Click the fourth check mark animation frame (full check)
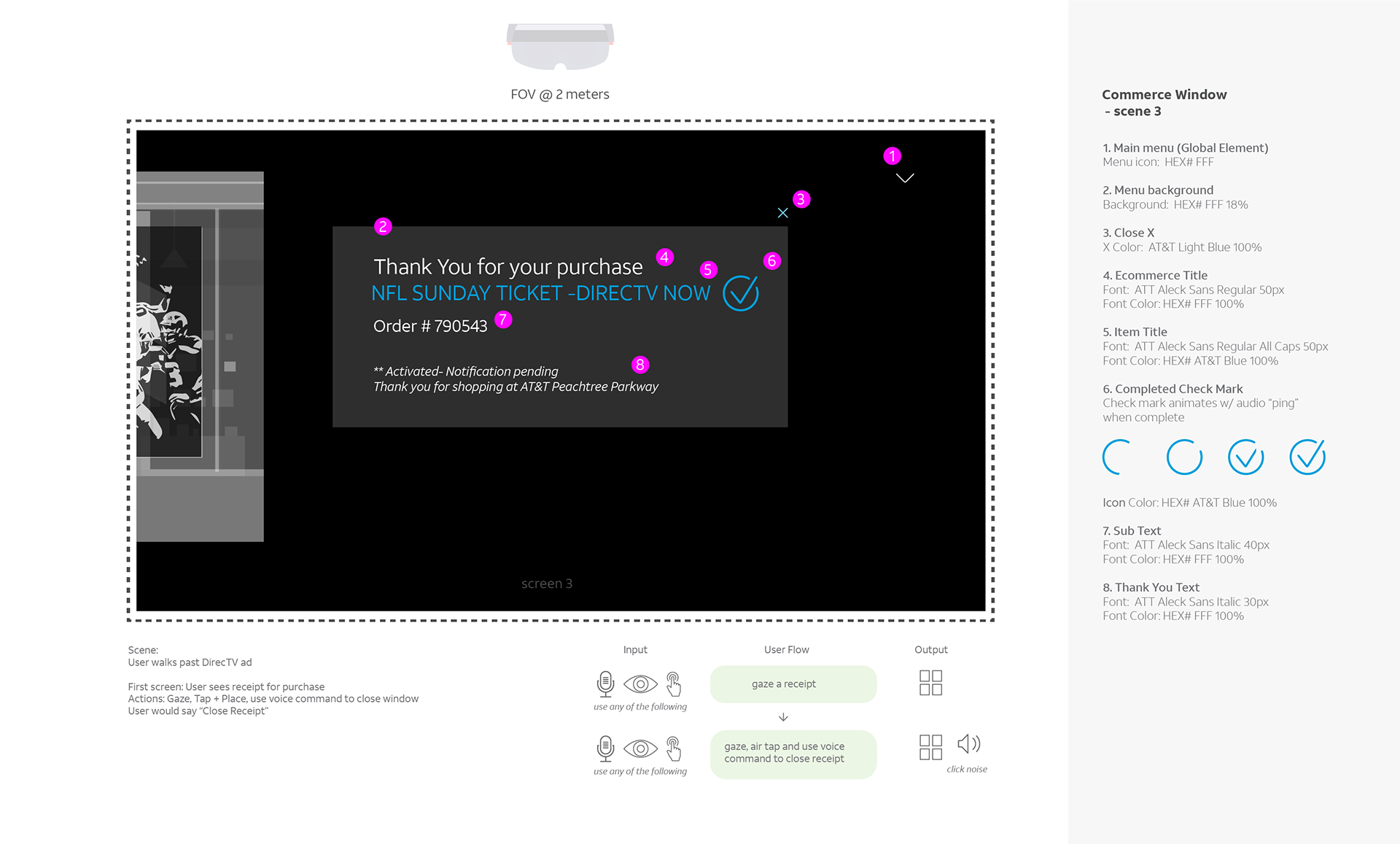1400x844 pixels. [1307, 457]
